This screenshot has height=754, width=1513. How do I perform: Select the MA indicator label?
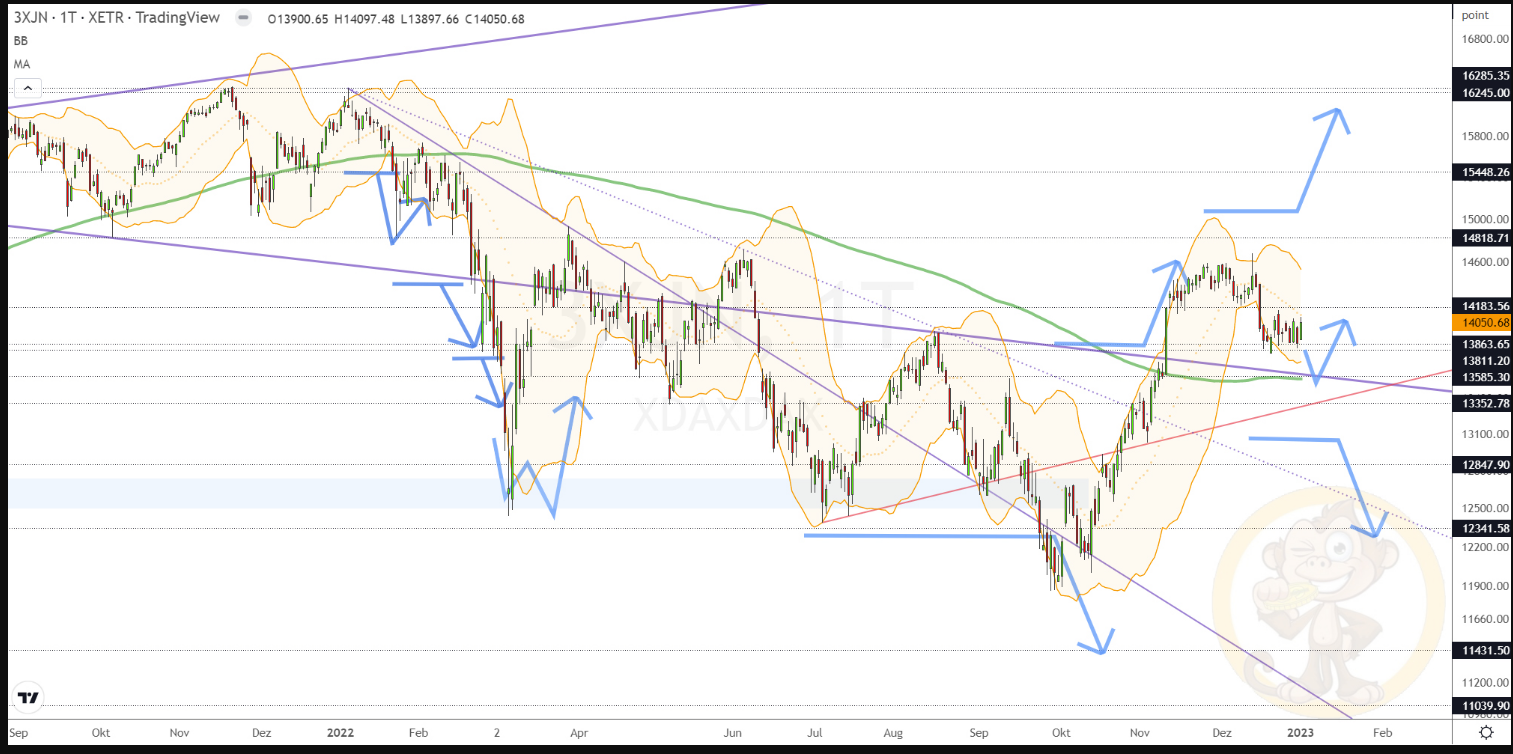point(22,64)
